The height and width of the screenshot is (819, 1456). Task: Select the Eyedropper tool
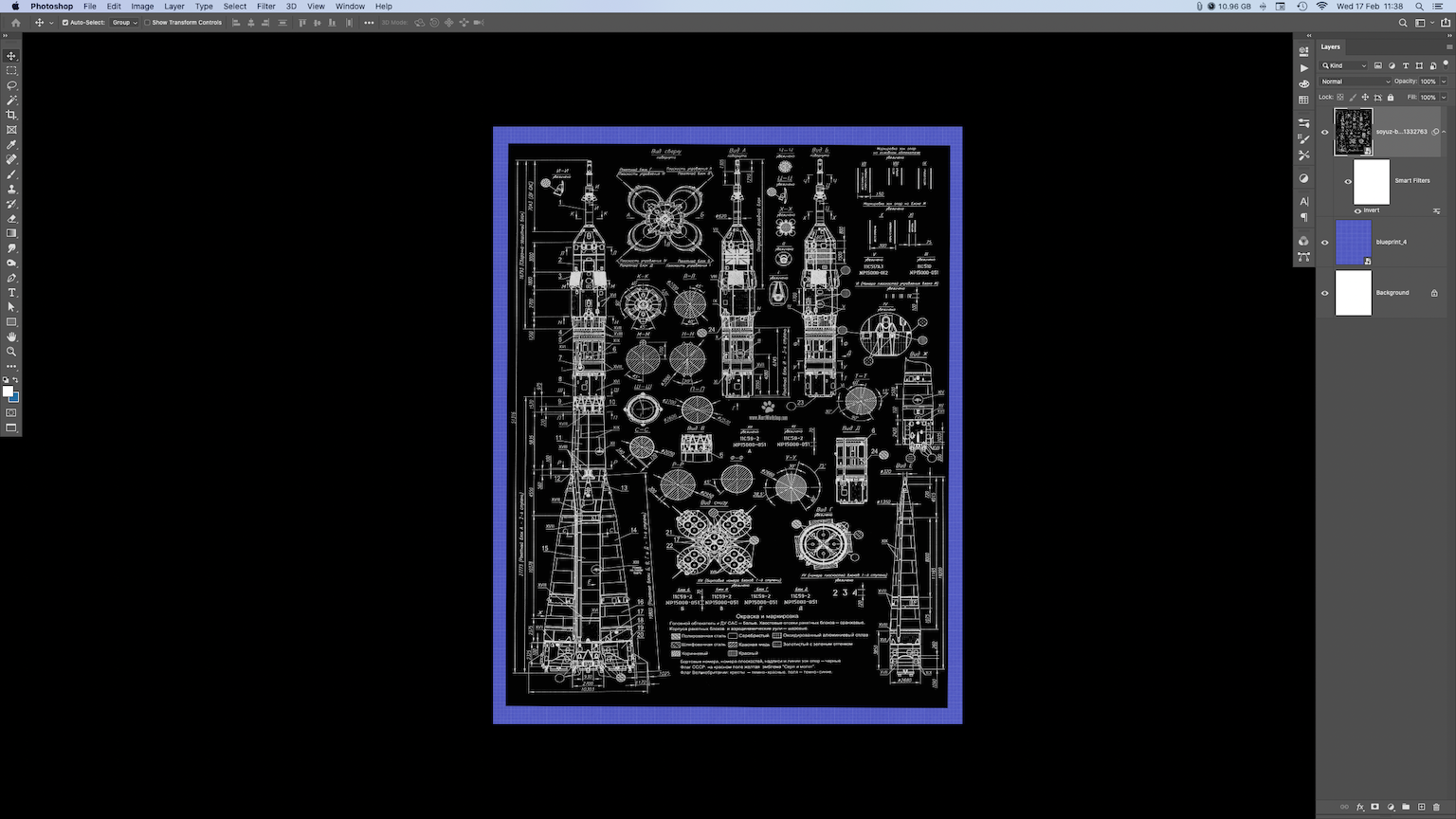(11, 145)
